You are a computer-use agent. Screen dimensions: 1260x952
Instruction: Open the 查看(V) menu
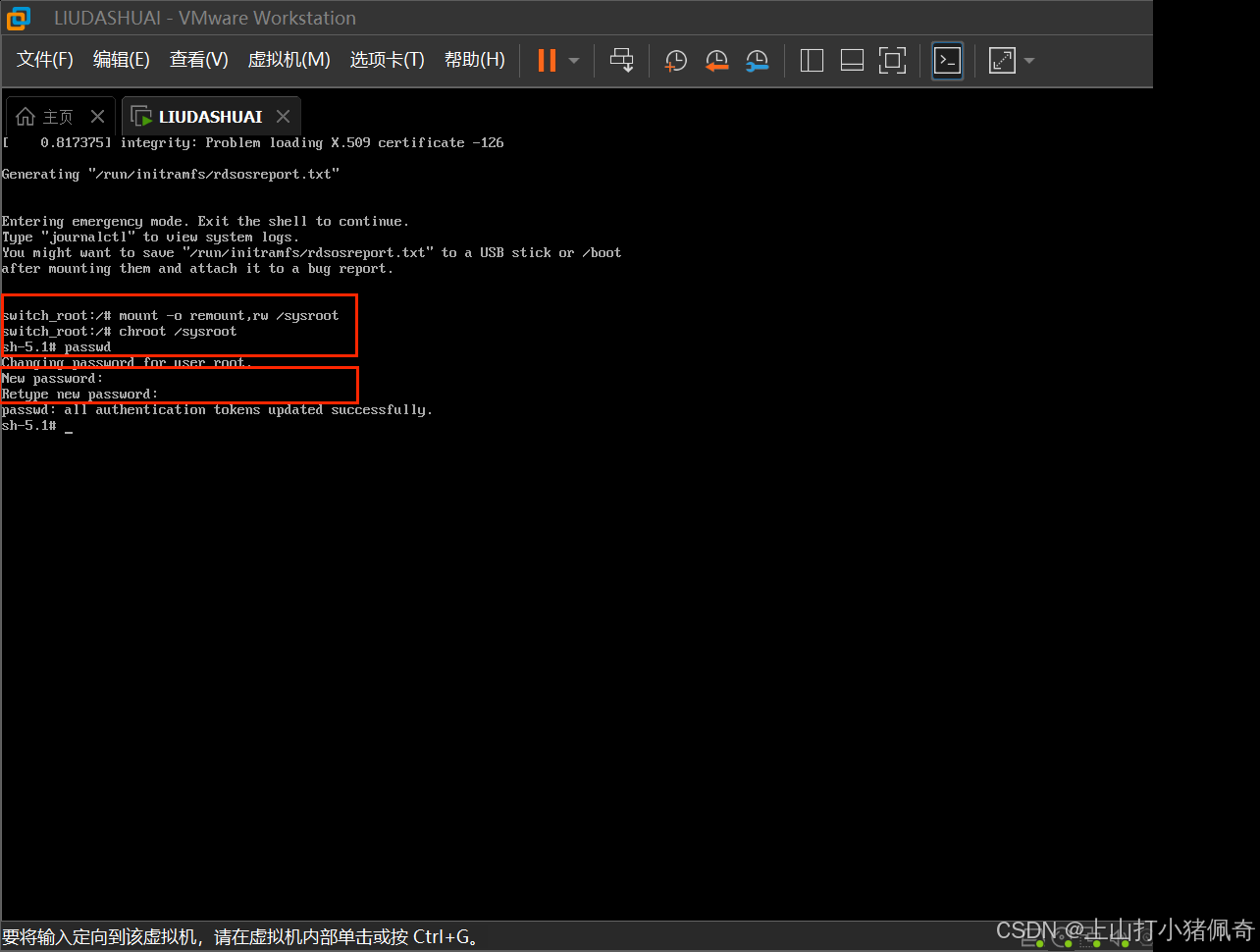[199, 60]
